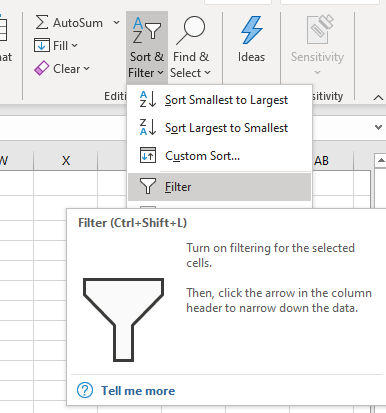The height and width of the screenshot is (413, 386).
Task: Click the Clear button label
Action: tap(67, 69)
